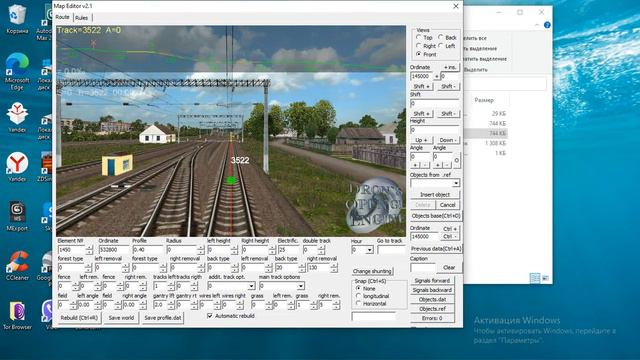Click Save world button
This screenshot has height=360, width=640.
pos(121,318)
